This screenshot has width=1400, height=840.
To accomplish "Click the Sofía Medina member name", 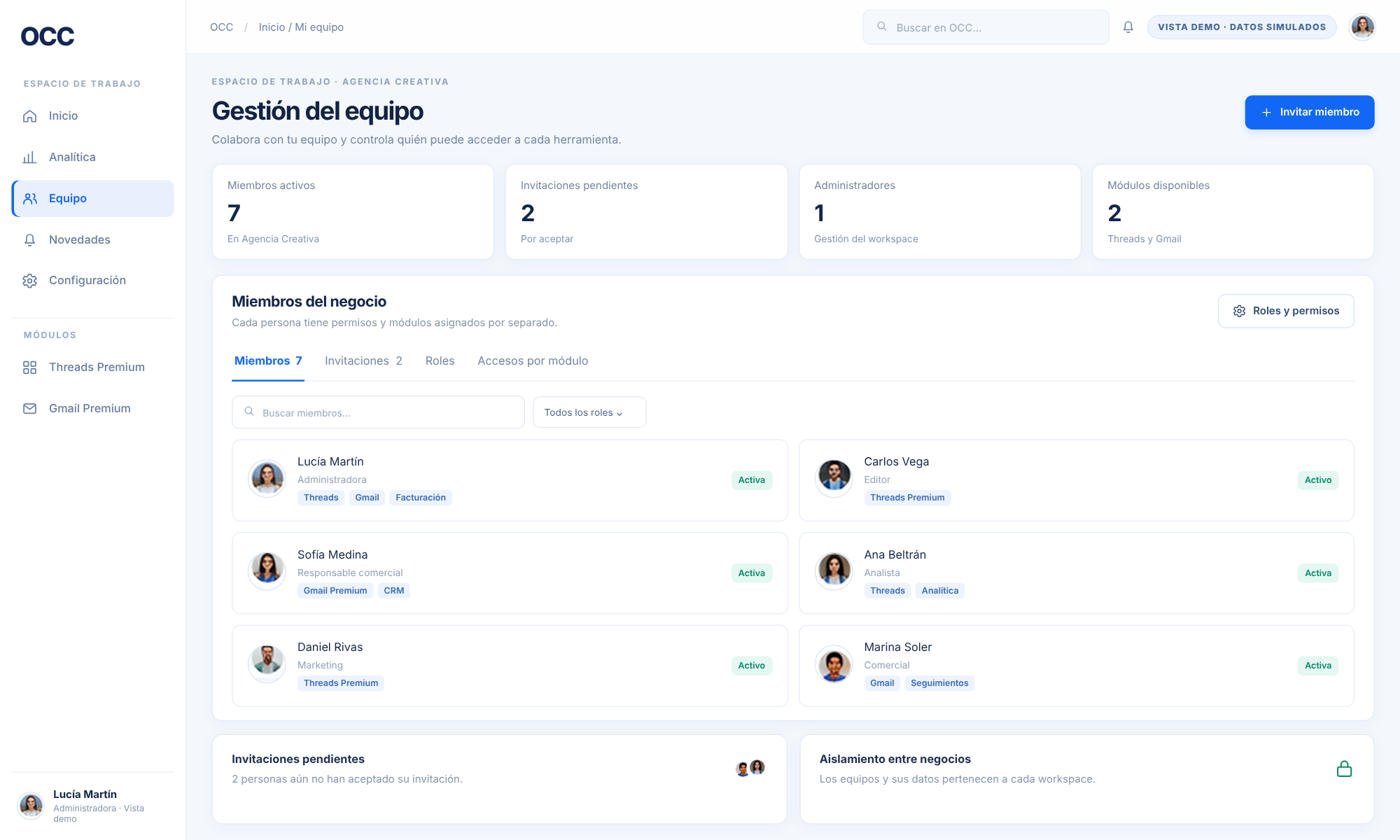I will coord(332,555).
